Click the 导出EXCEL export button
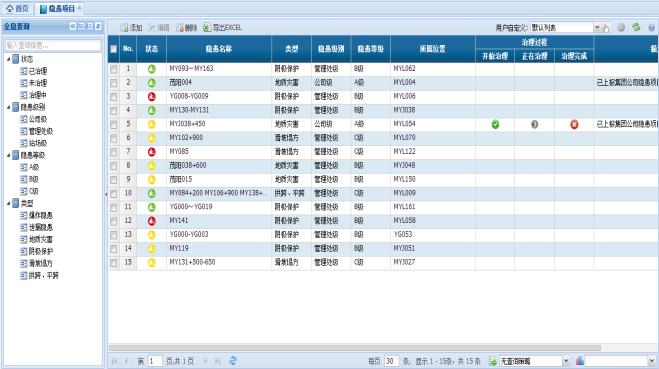Image resolution: width=659 pixels, height=369 pixels. [x=222, y=28]
